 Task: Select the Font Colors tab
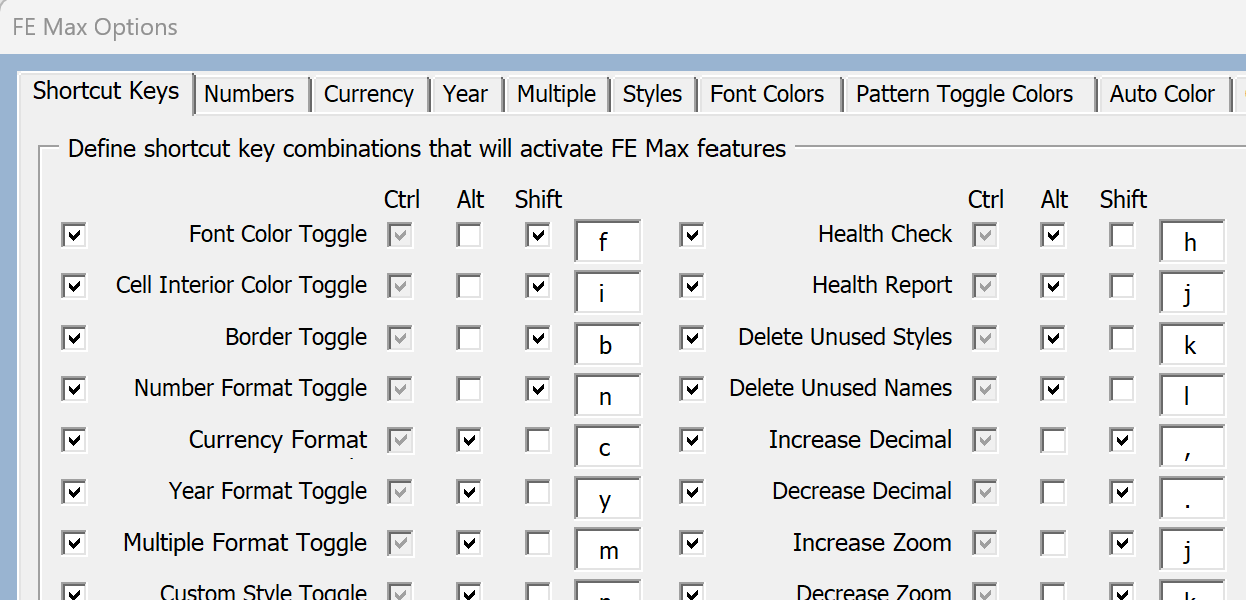(x=767, y=94)
